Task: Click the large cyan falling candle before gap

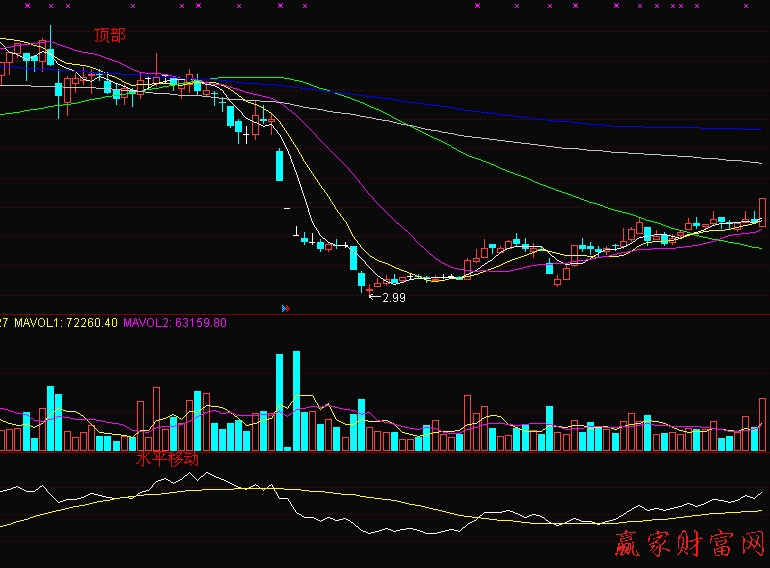Action: (280, 165)
